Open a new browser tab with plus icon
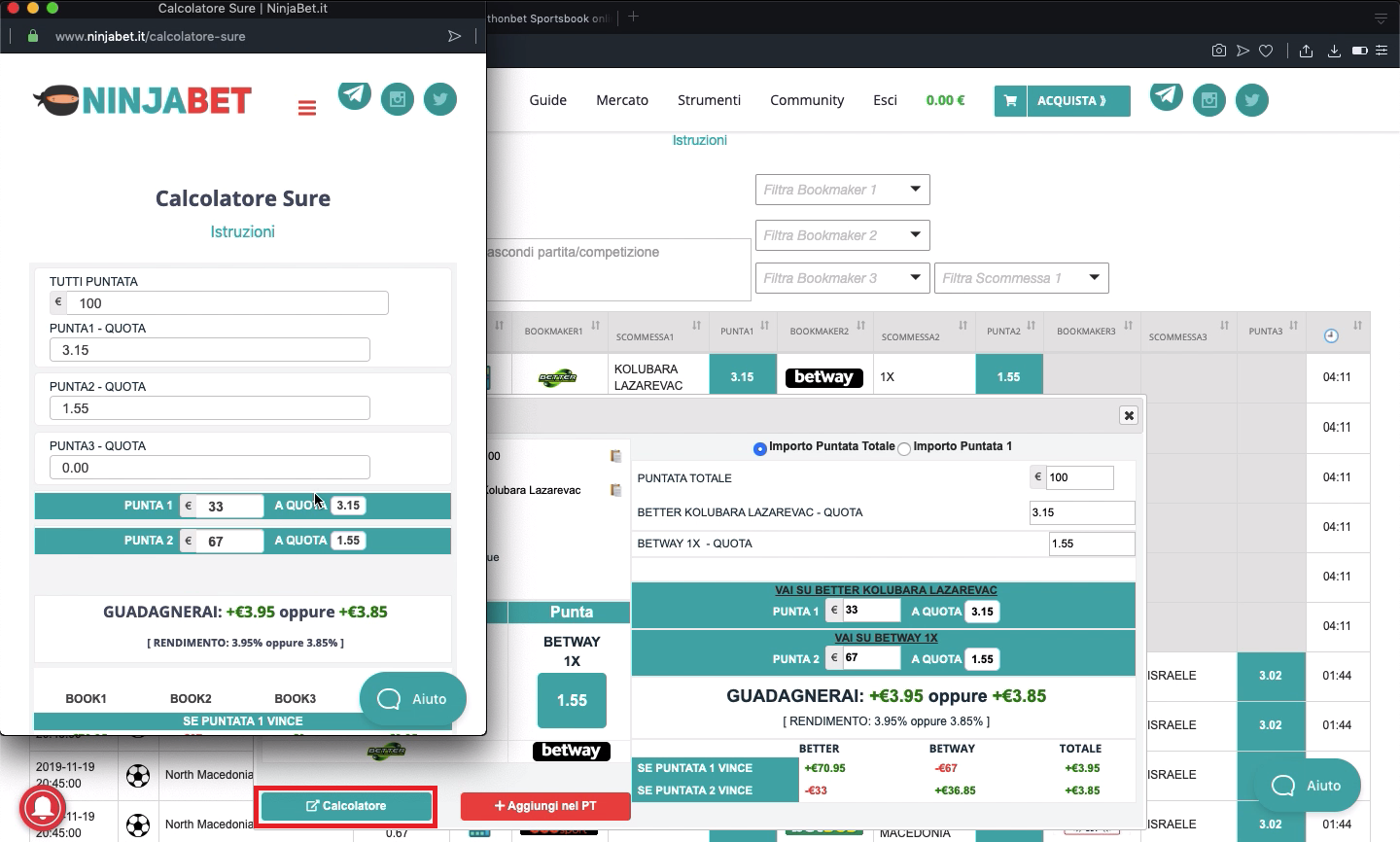This screenshot has width=1400, height=842. pos(633,17)
